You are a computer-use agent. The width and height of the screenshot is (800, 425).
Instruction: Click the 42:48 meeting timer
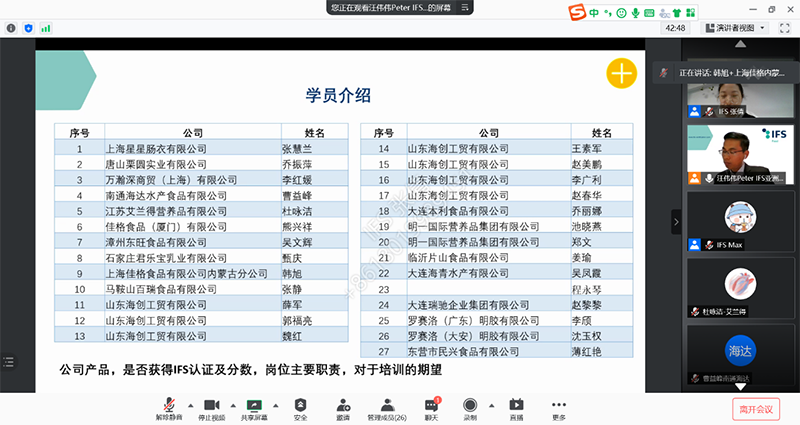point(675,28)
